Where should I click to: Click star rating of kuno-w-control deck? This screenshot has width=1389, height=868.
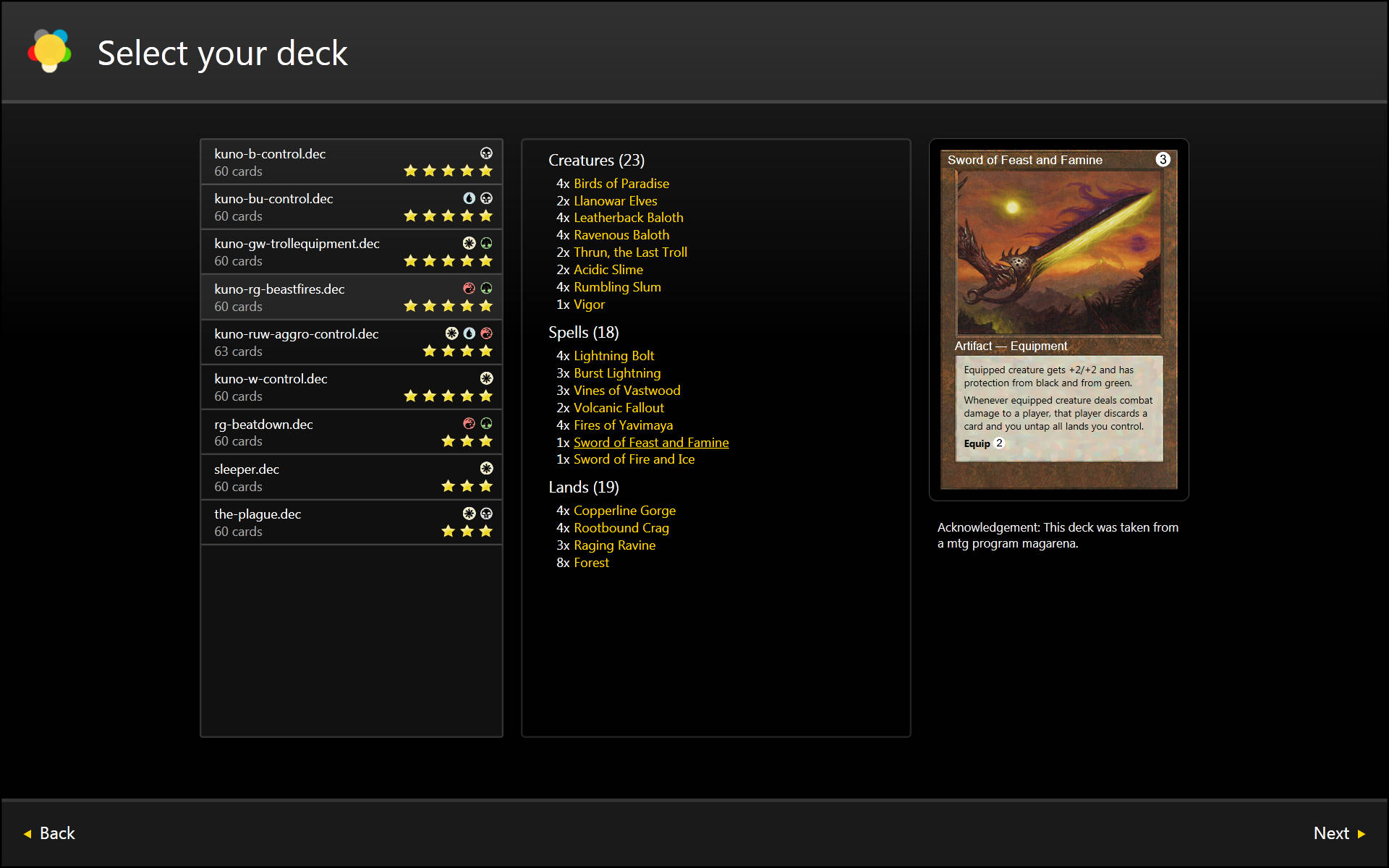point(448,396)
